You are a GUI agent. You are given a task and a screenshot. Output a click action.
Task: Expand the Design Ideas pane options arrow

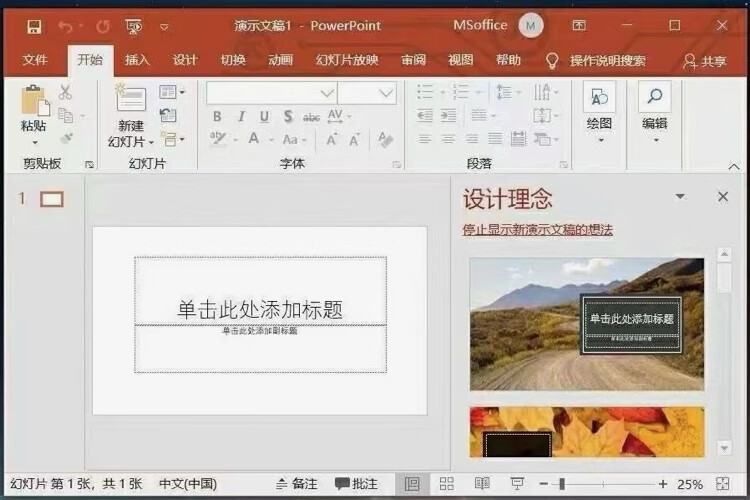pyautogui.click(x=680, y=197)
